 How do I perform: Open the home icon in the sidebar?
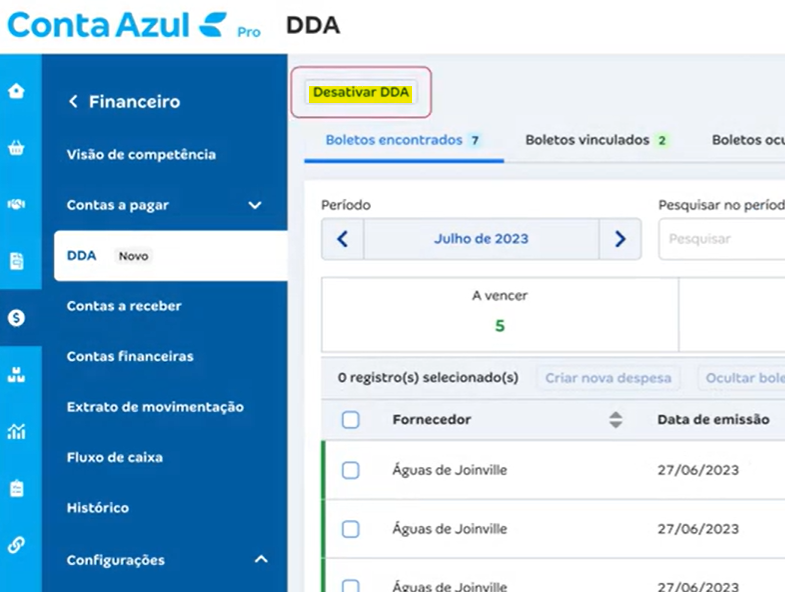pos(16,91)
